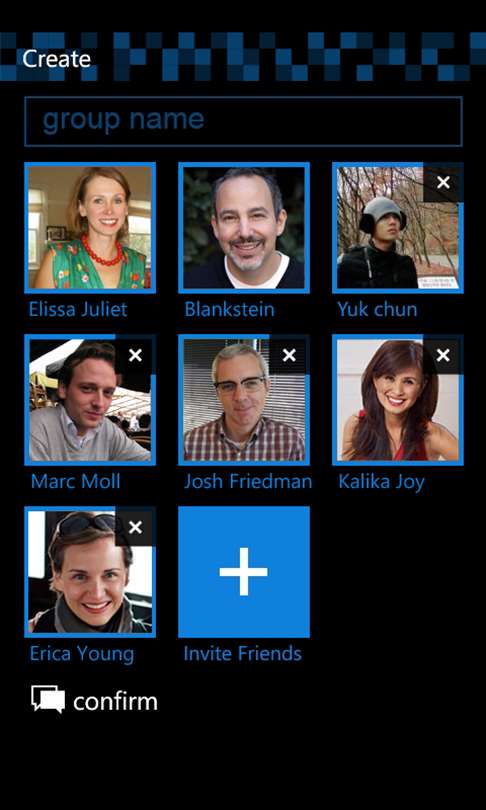Click the Invite Friends label
This screenshot has width=486, height=810.
(x=242, y=653)
